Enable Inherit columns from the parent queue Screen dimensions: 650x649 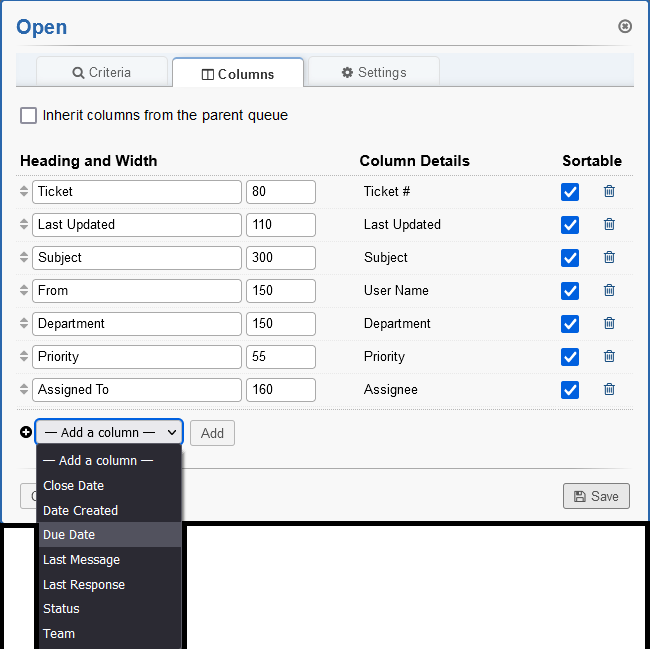click(x=29, y=116)
